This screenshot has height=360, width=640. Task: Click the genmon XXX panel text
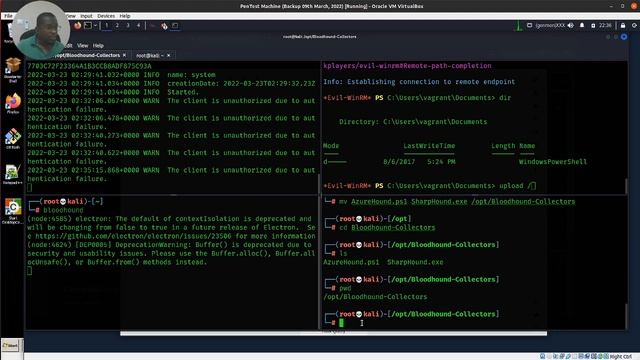pyautogui.click(x=550, y=25)
